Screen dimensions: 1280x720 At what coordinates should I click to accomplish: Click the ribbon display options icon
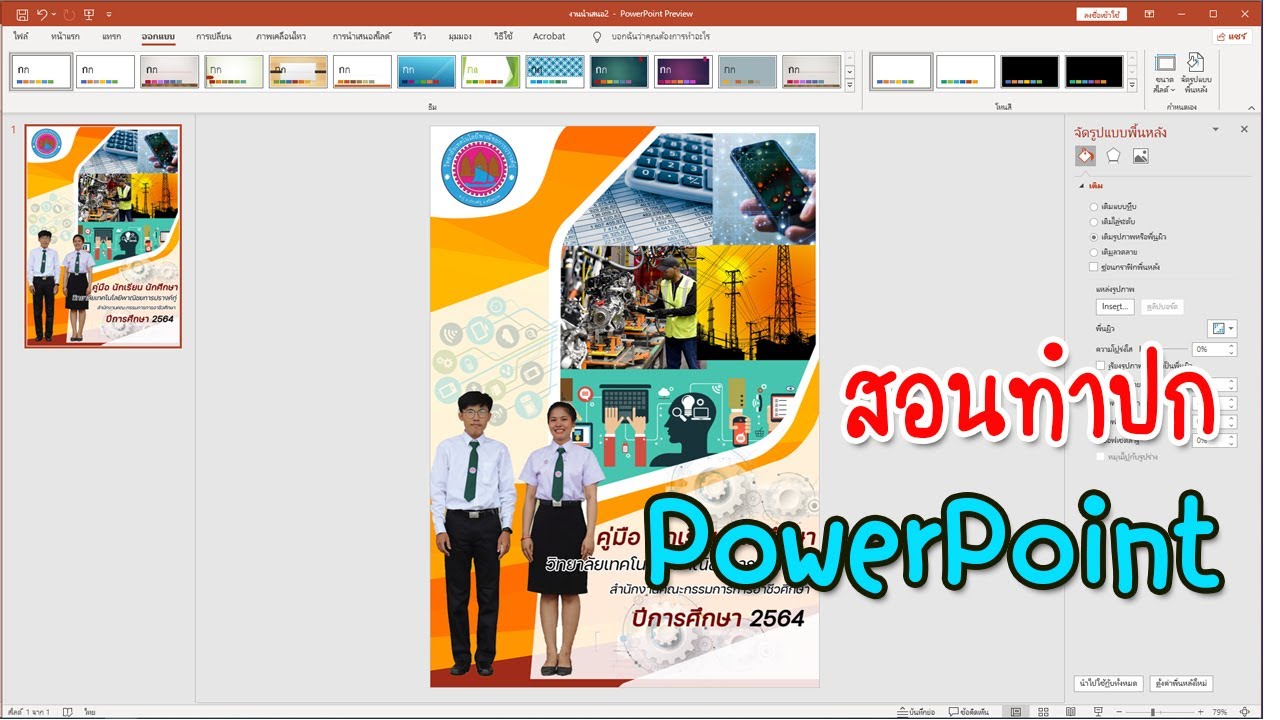1149,14
